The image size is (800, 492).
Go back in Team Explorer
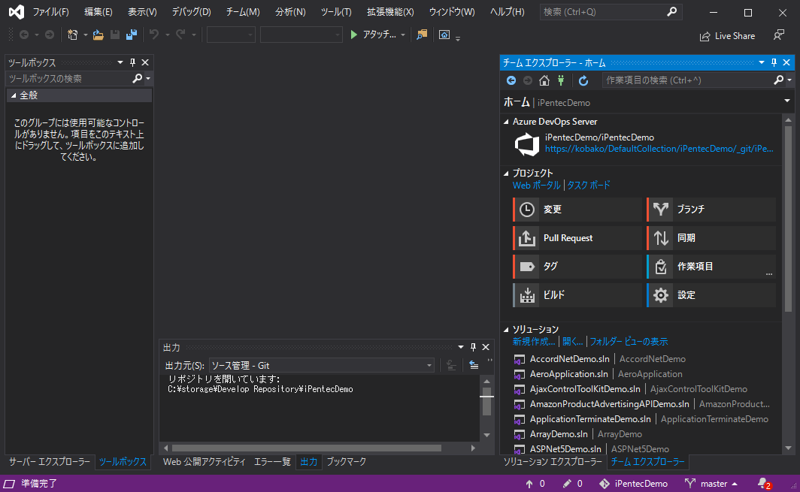pyautogui.click(x=511, y=80)
